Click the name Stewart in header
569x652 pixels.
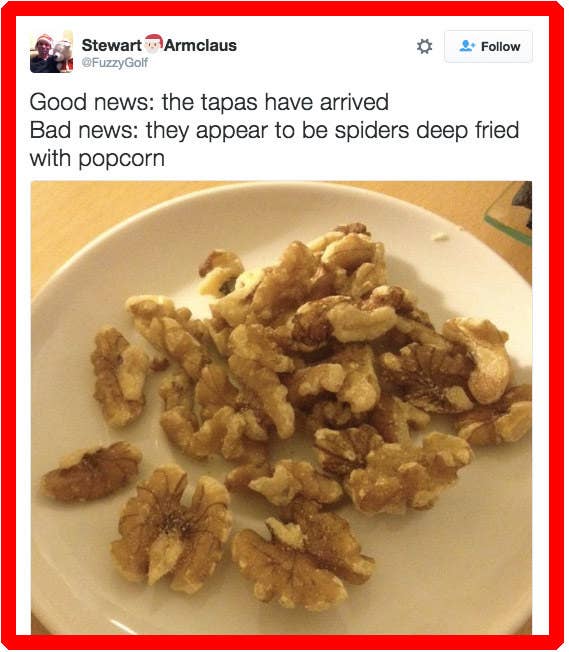111,45
